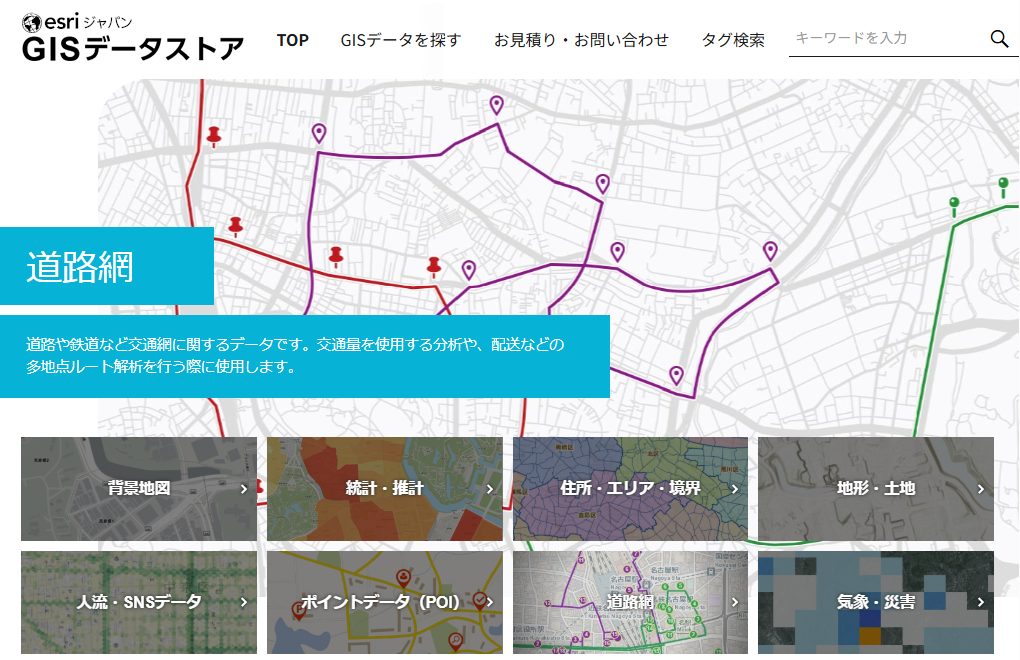The image size is (1020, 660).
Task: Open the タグ検索 link
Action: tap(733, 40)
